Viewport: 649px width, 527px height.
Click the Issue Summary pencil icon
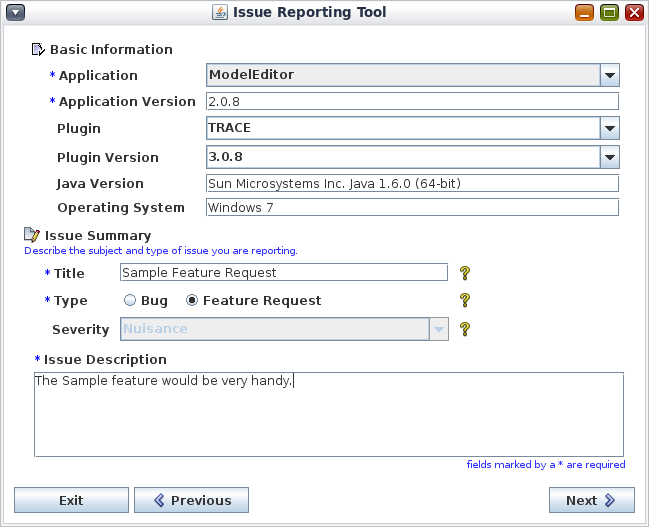[x=32, y=235]
